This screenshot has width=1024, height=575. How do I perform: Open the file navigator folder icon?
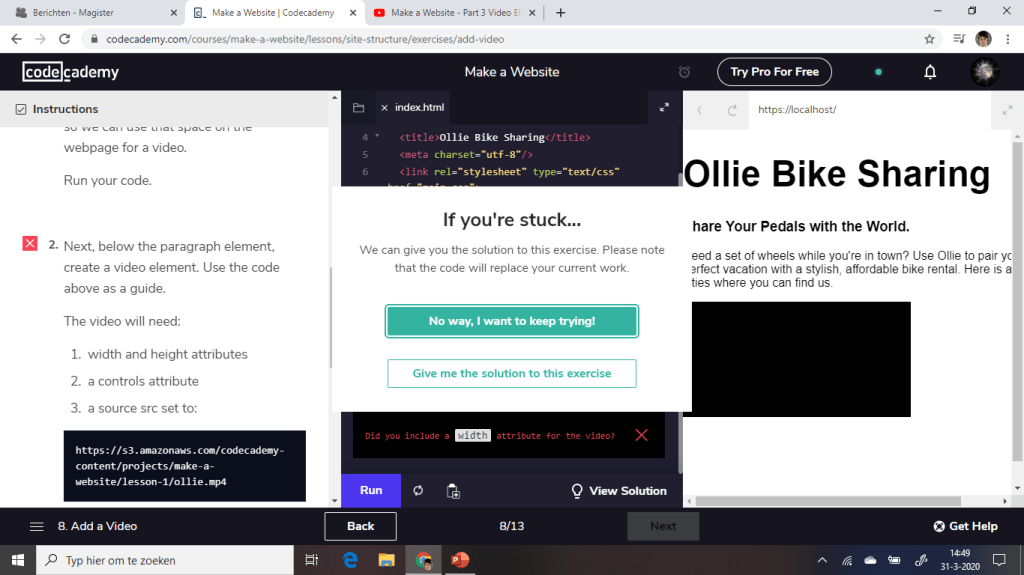(x=359, y=108)
